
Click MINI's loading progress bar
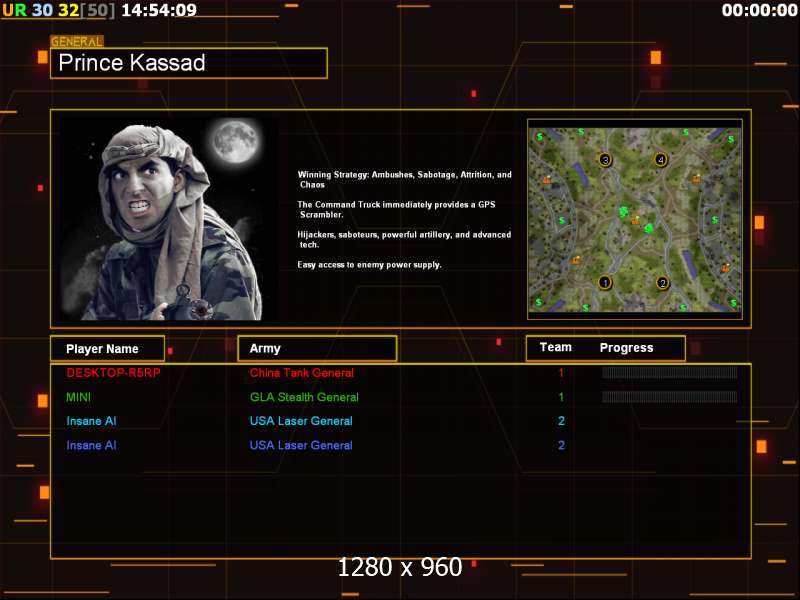click(669, 396)
